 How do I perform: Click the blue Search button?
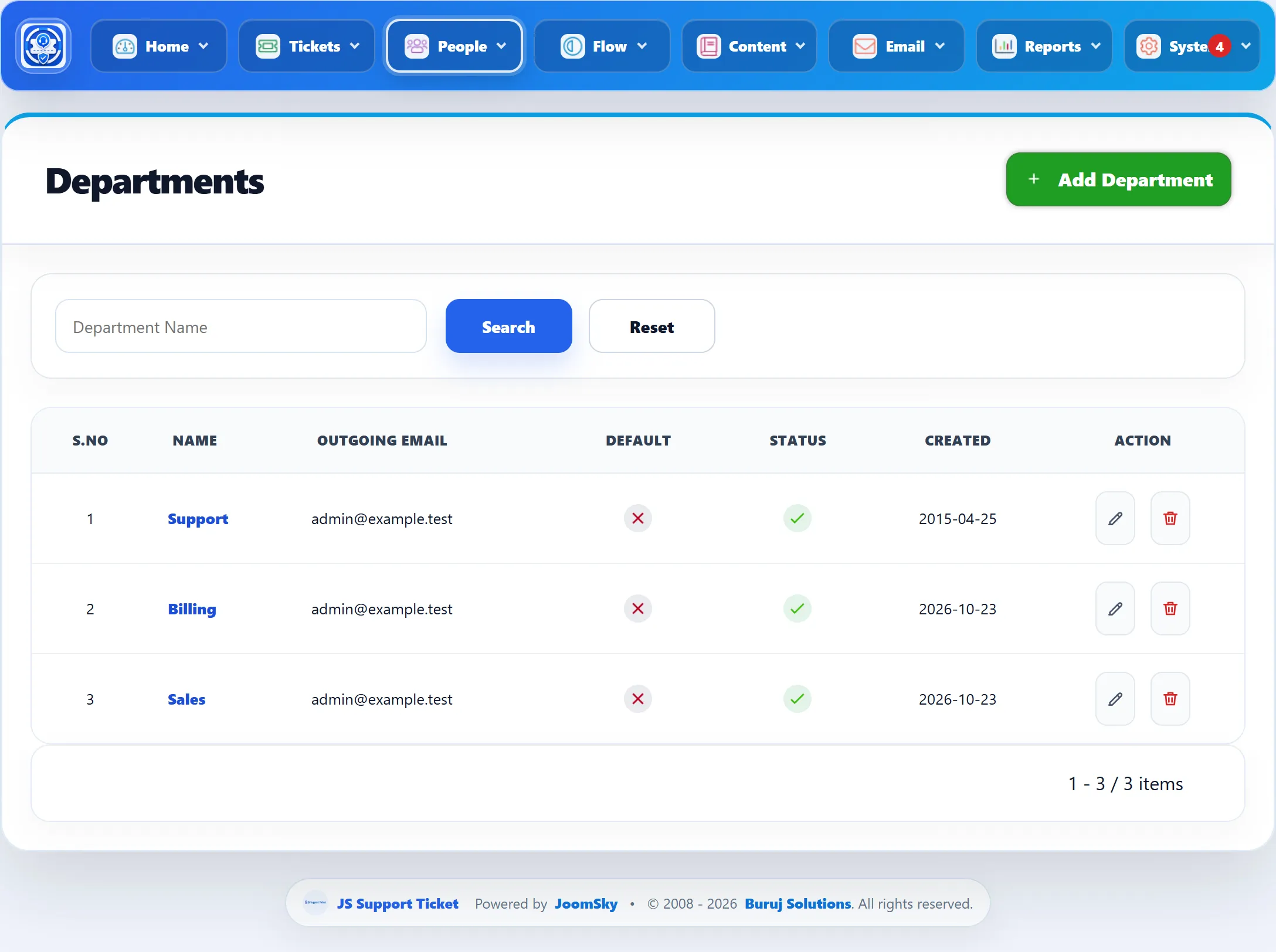click(x=508, y=327)
